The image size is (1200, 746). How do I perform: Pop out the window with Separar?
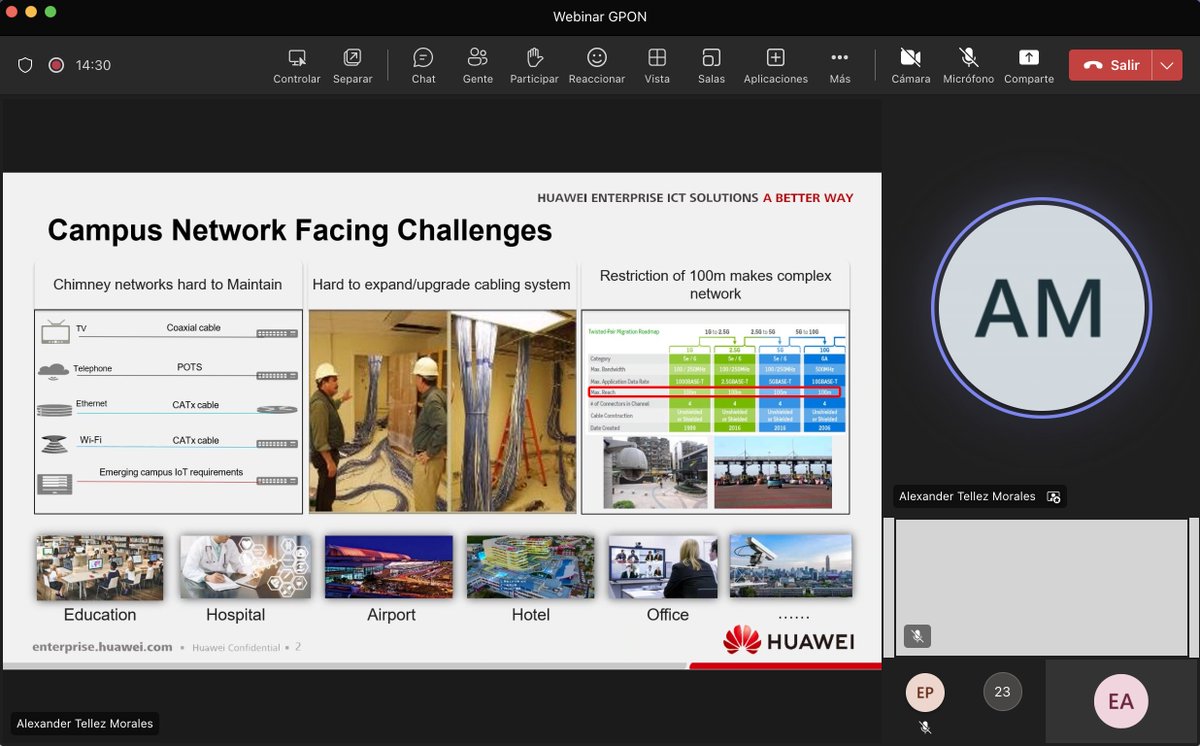click(352, 64)
